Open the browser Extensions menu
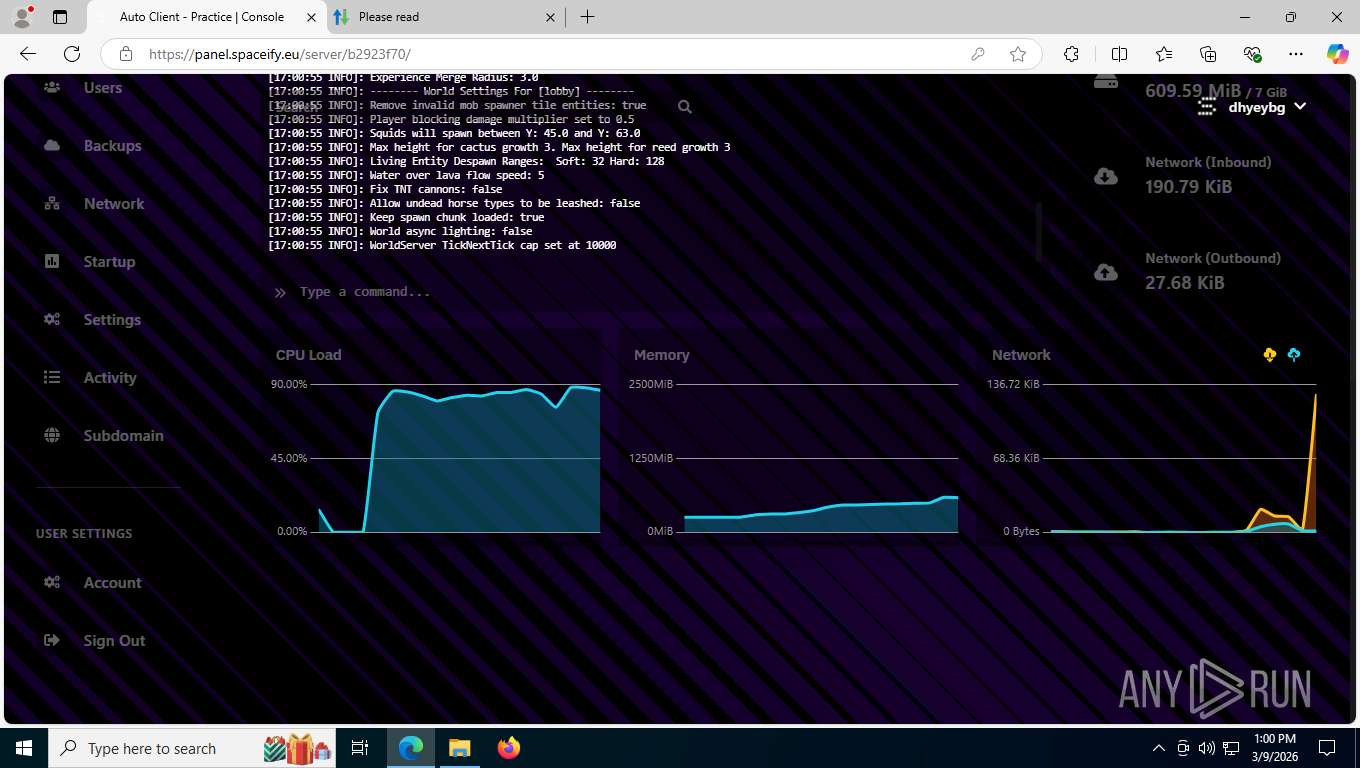1360x768 pixels. 1071,54
